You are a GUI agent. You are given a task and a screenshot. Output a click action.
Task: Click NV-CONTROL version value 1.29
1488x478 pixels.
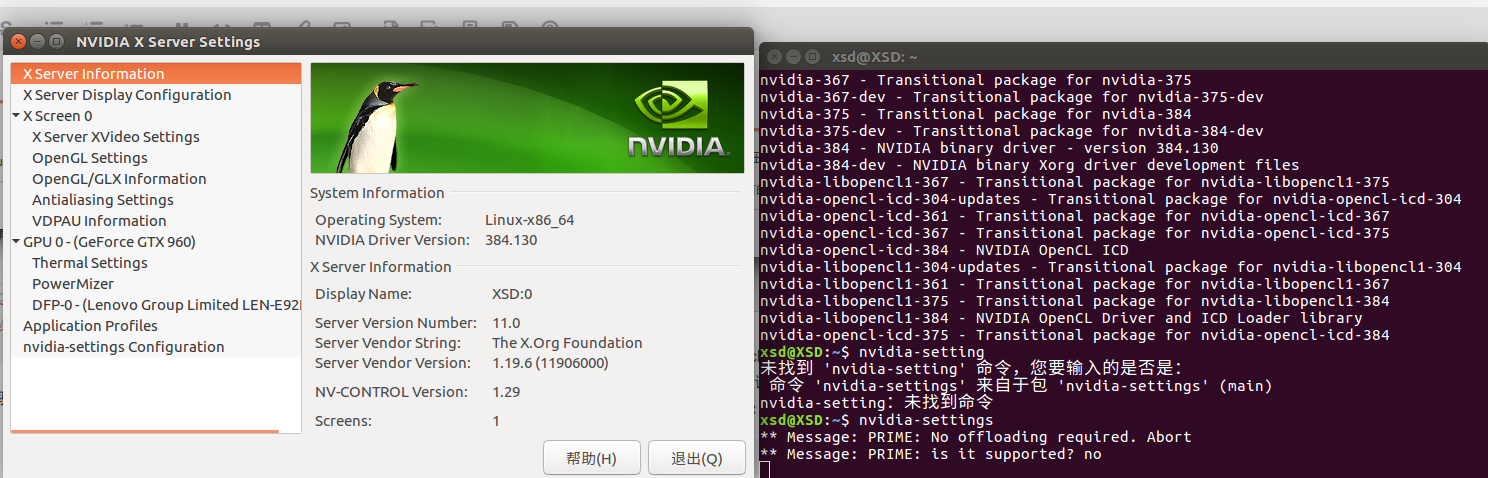(x=506, y=392)
